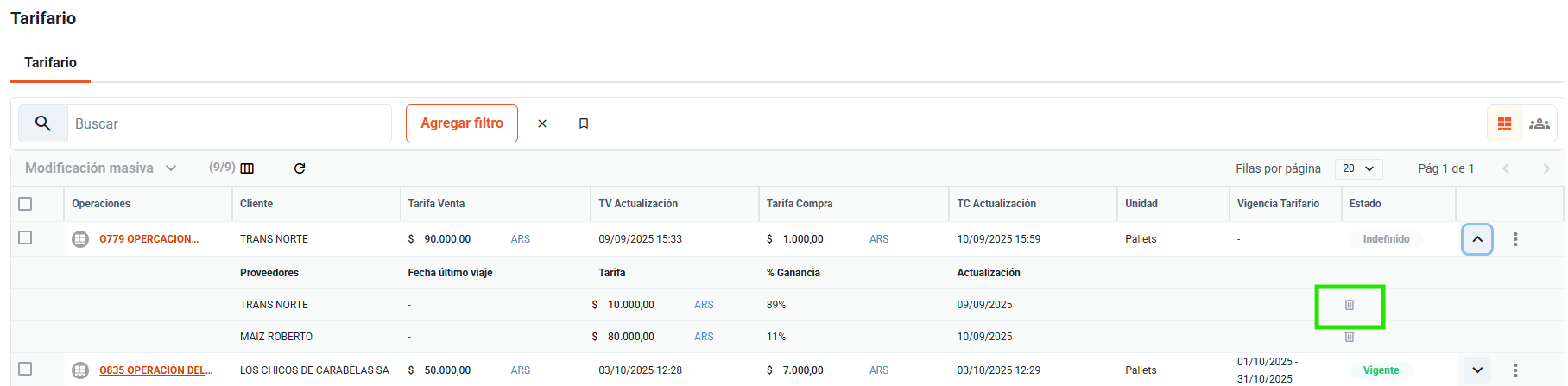Collapse the expanded 0779 row

tap(1477, 239)
